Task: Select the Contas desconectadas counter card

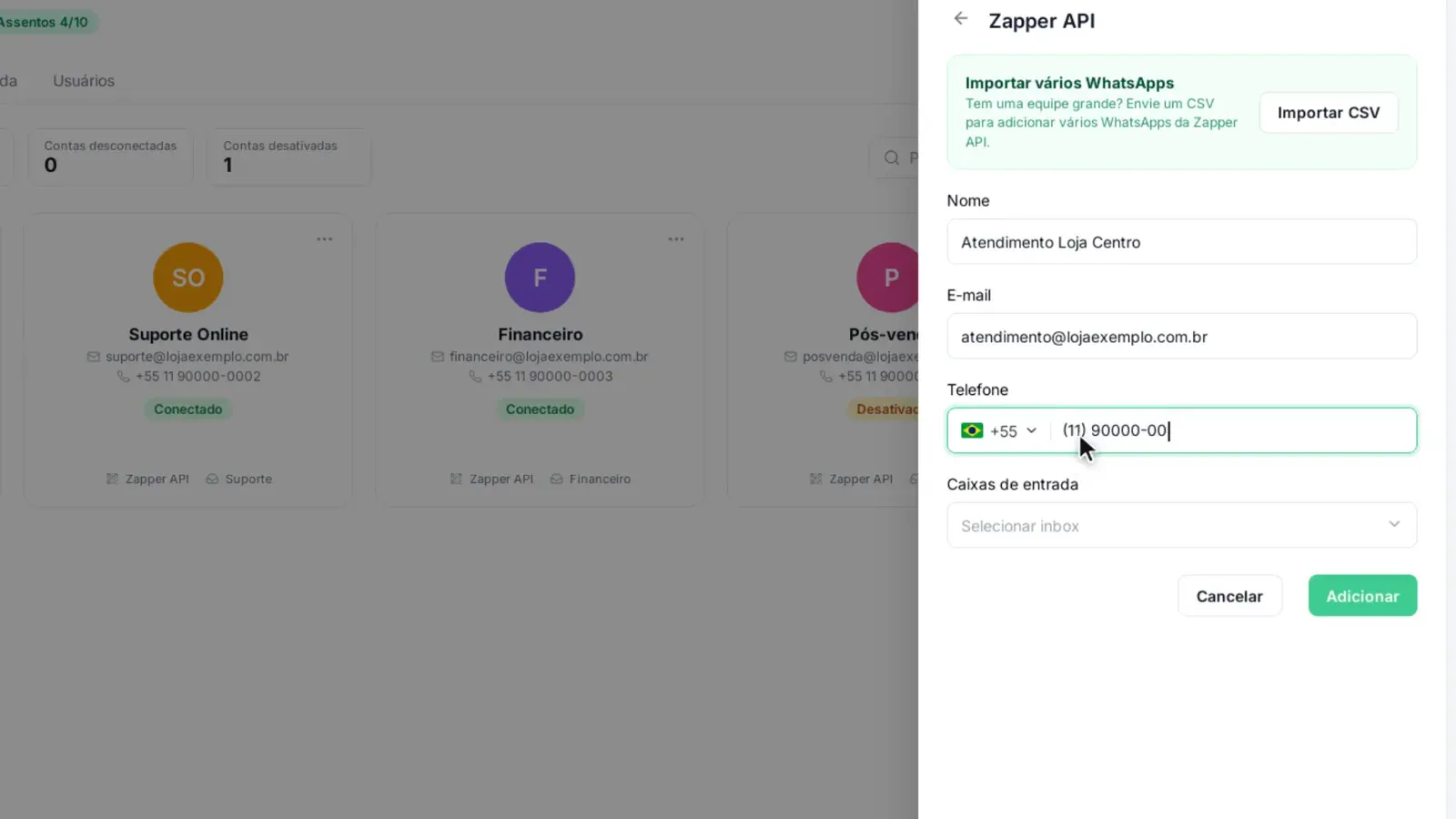Action: click(110, 157)
